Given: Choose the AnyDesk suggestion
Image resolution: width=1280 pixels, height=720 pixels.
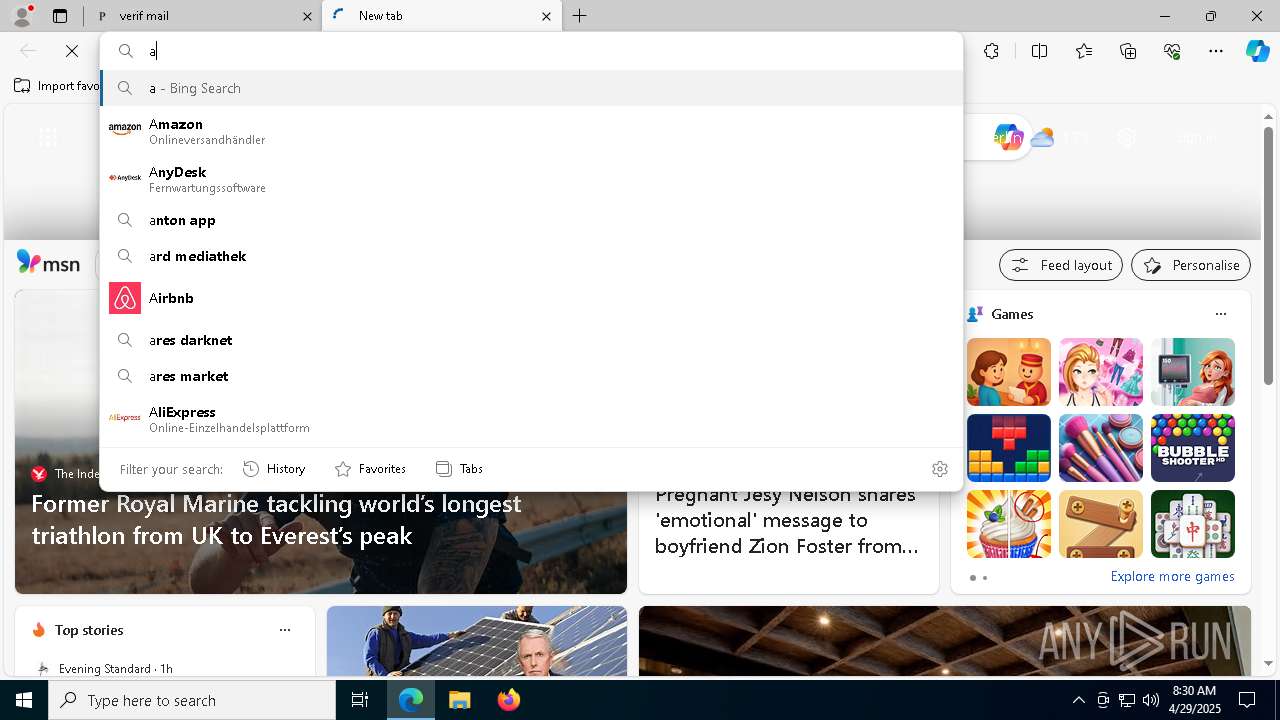Looking at the screenshot, I should click(x=531, y=179).
